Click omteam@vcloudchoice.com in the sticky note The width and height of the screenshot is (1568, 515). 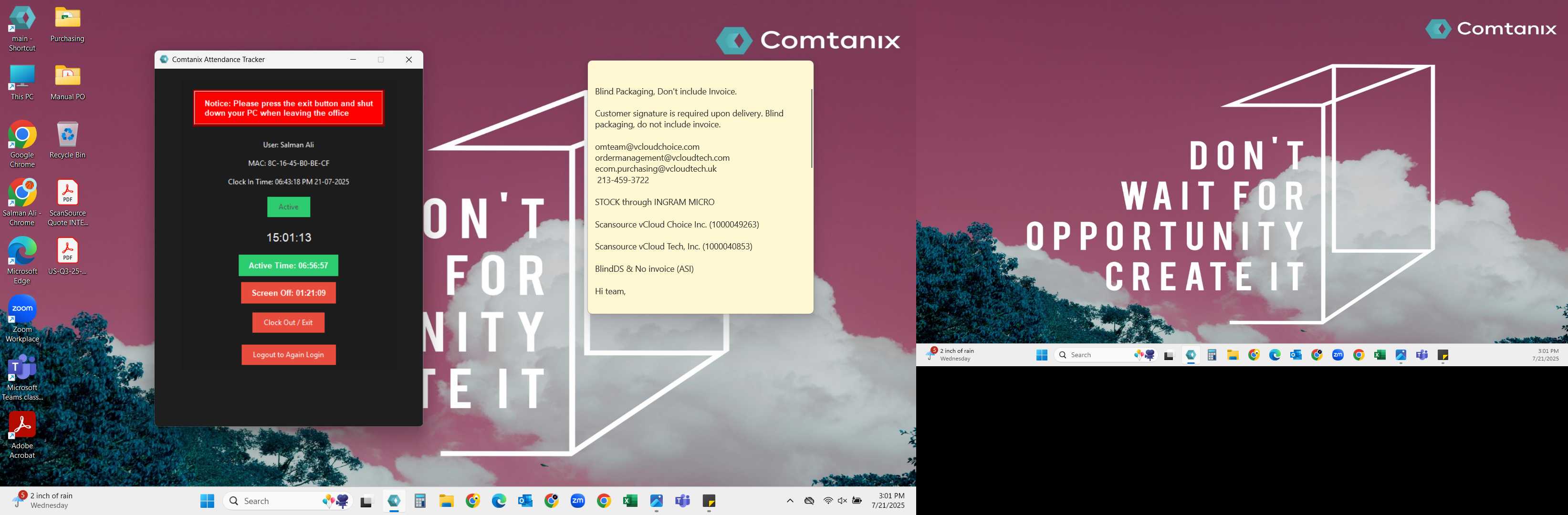point(647,146)
